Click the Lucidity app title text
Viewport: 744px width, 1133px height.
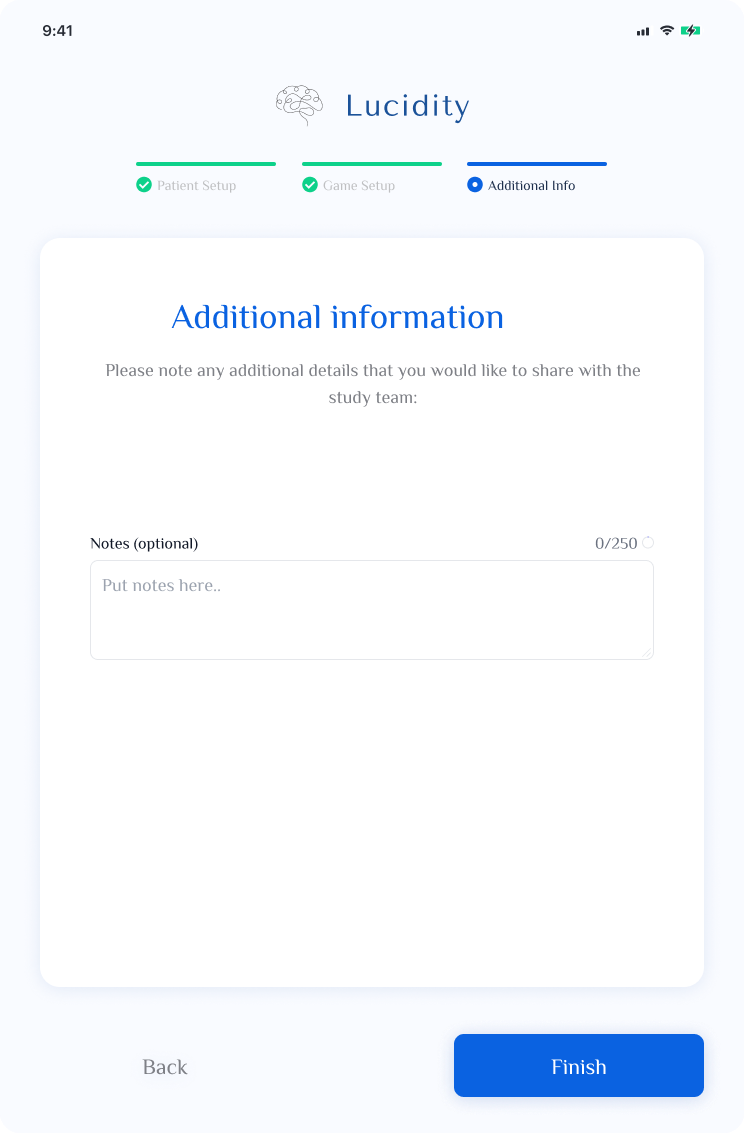(x=407, y=106)
